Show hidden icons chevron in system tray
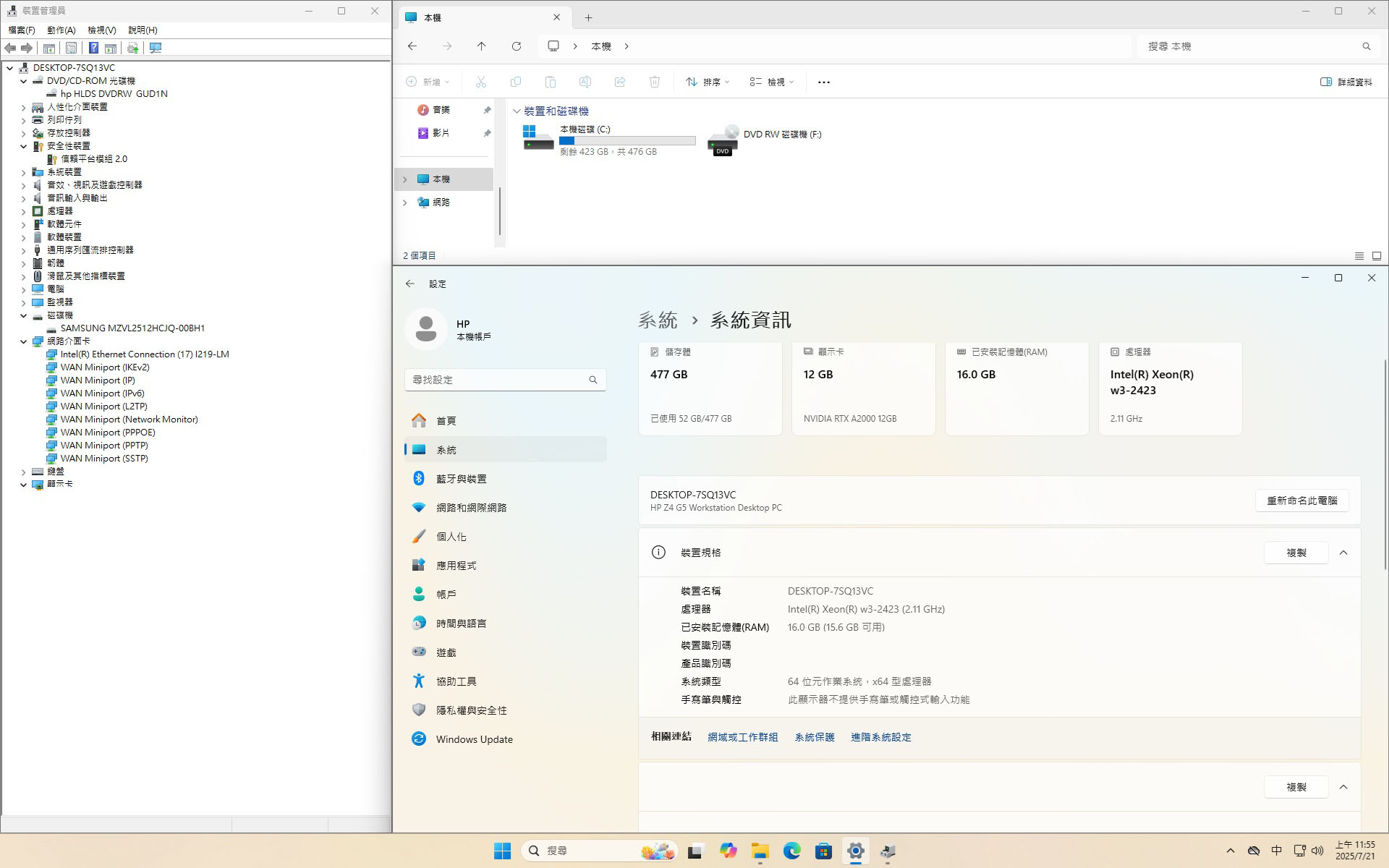 1231,851
